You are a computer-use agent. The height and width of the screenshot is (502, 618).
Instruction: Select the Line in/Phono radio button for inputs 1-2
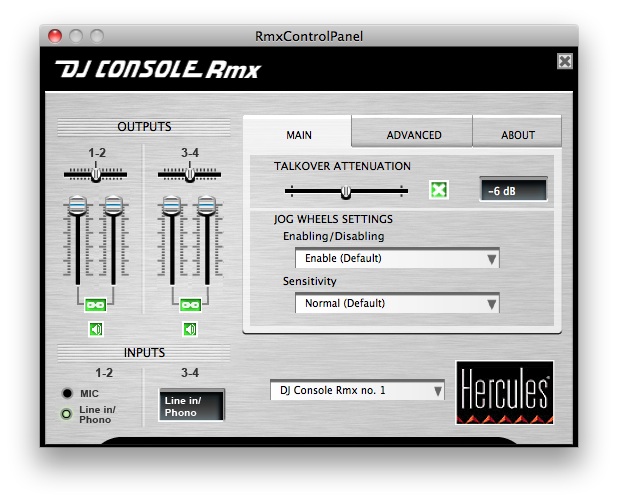click(66, 414)
